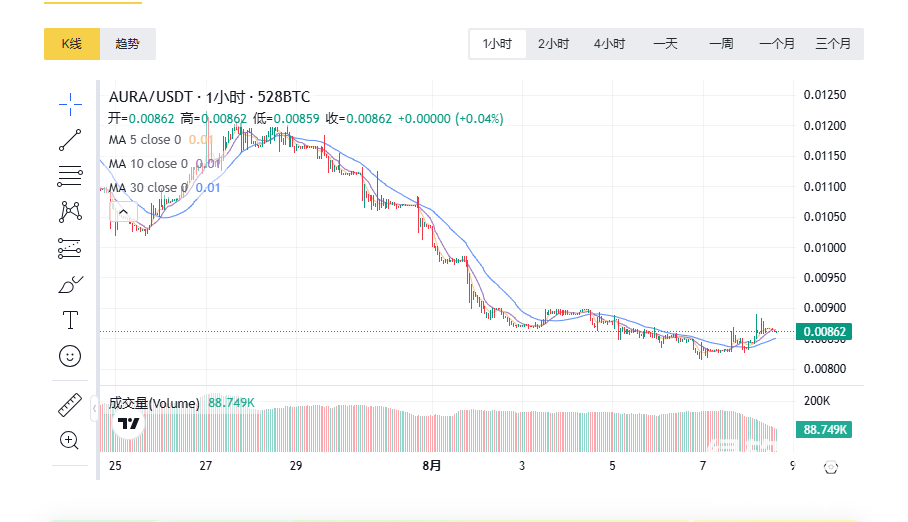908x522 pixels.
Task: Switch to the K线 chart tab
Action: pos(71,44)
